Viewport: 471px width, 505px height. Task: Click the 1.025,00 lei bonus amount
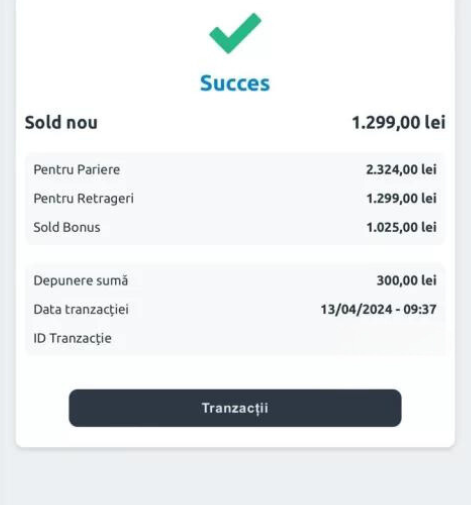[x=401, y=227]
